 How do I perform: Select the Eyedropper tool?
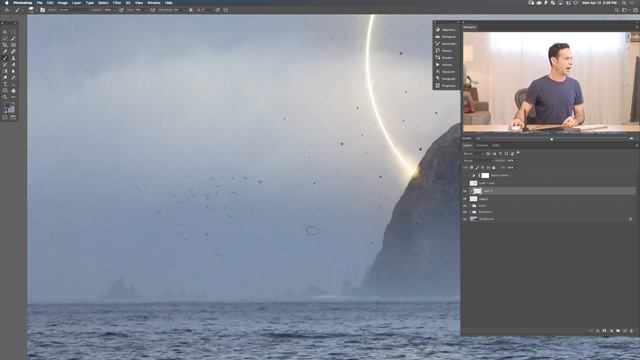5,51
